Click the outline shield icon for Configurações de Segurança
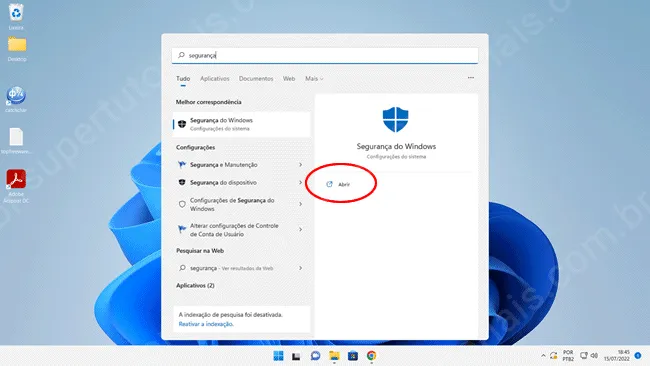Viewport: 650px width, 366px height. tap(182, 204)
